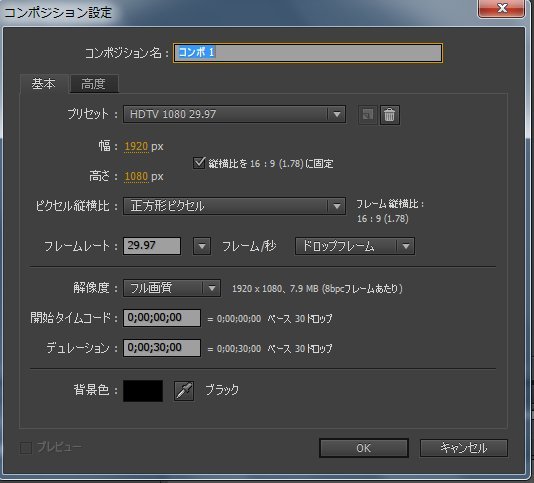The width and height of the screenshot is (534, 483).
Task: Toggle the 縦横比を16:9に固定 checkbox
Action: (x=199, y=163)
